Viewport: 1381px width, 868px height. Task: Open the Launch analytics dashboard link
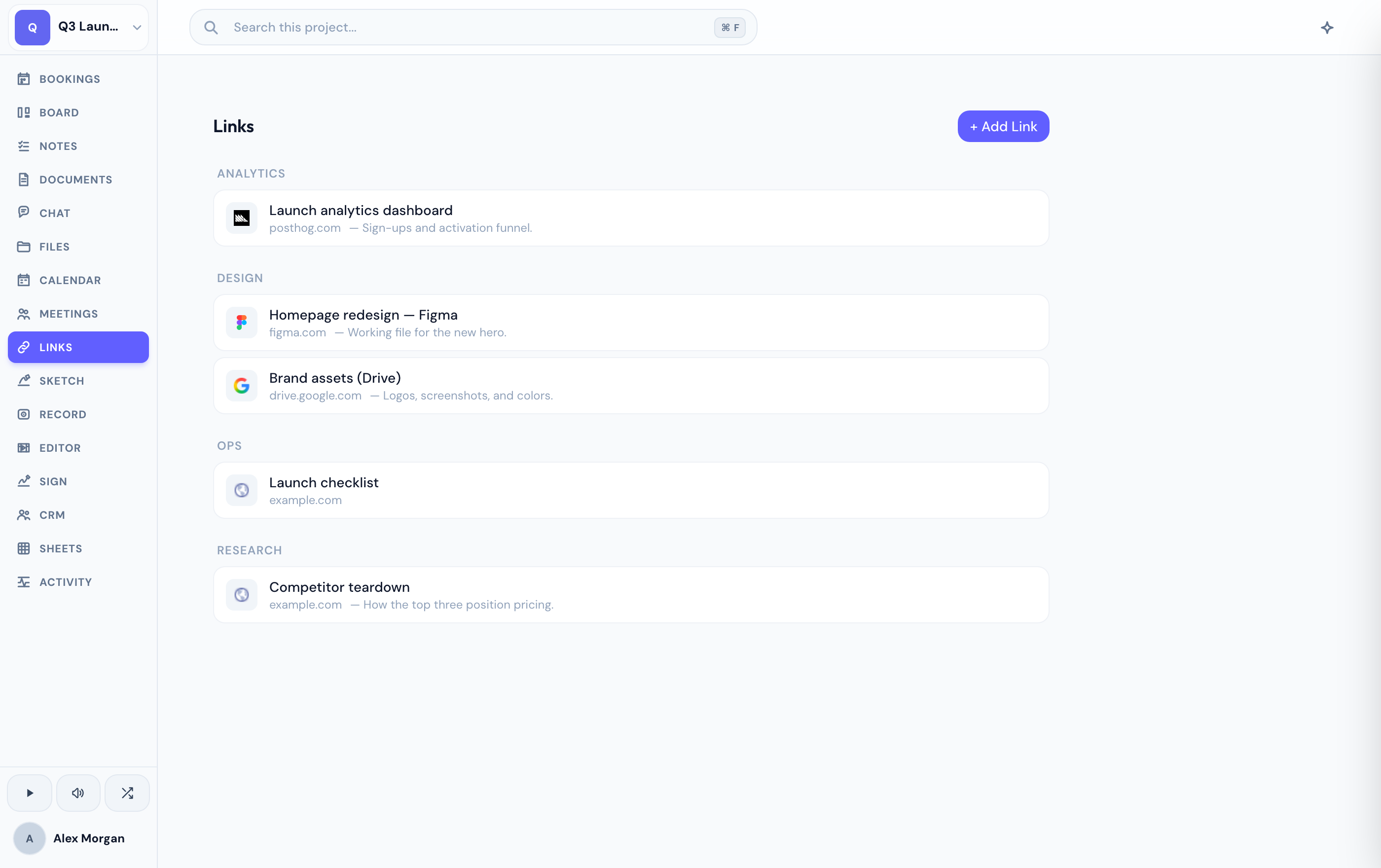click(x=631, y=218)
